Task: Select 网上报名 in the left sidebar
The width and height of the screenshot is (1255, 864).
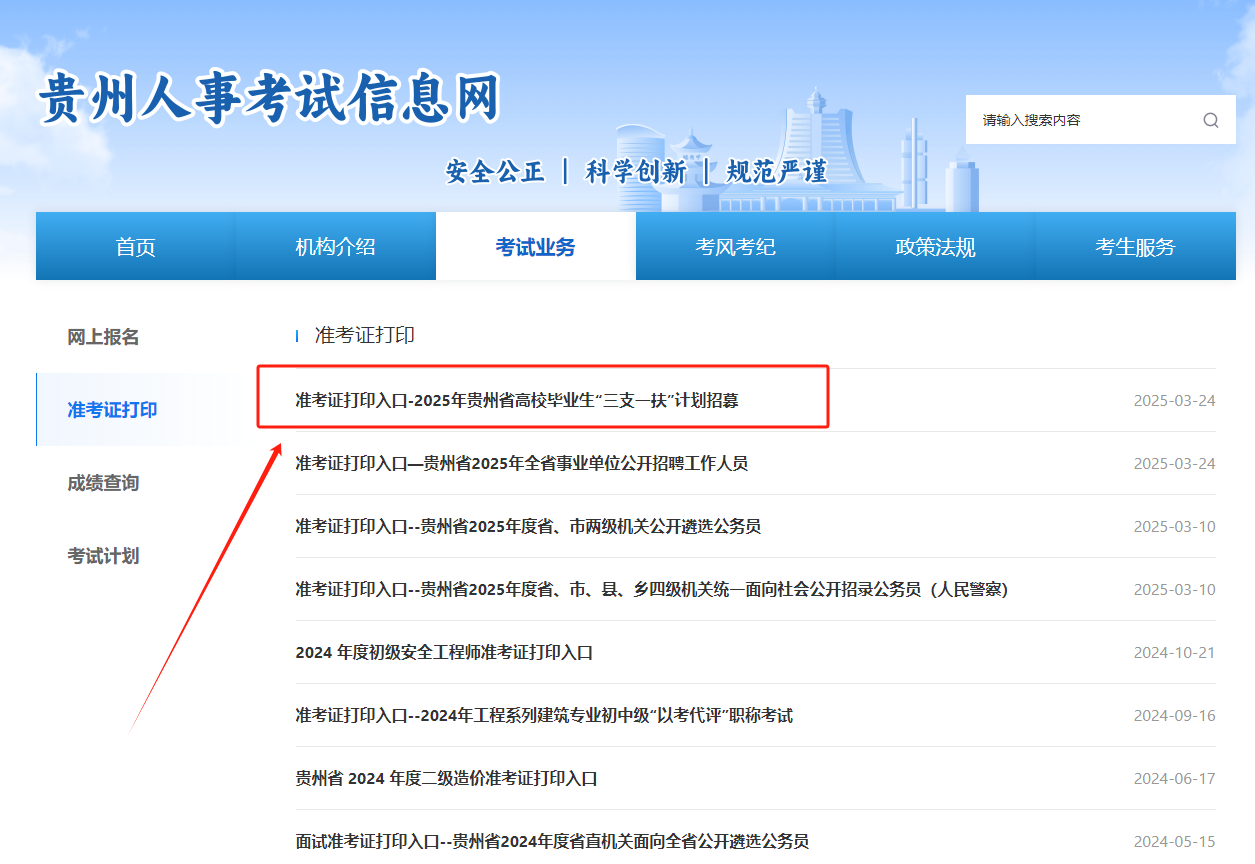Action: click(103, 337)
